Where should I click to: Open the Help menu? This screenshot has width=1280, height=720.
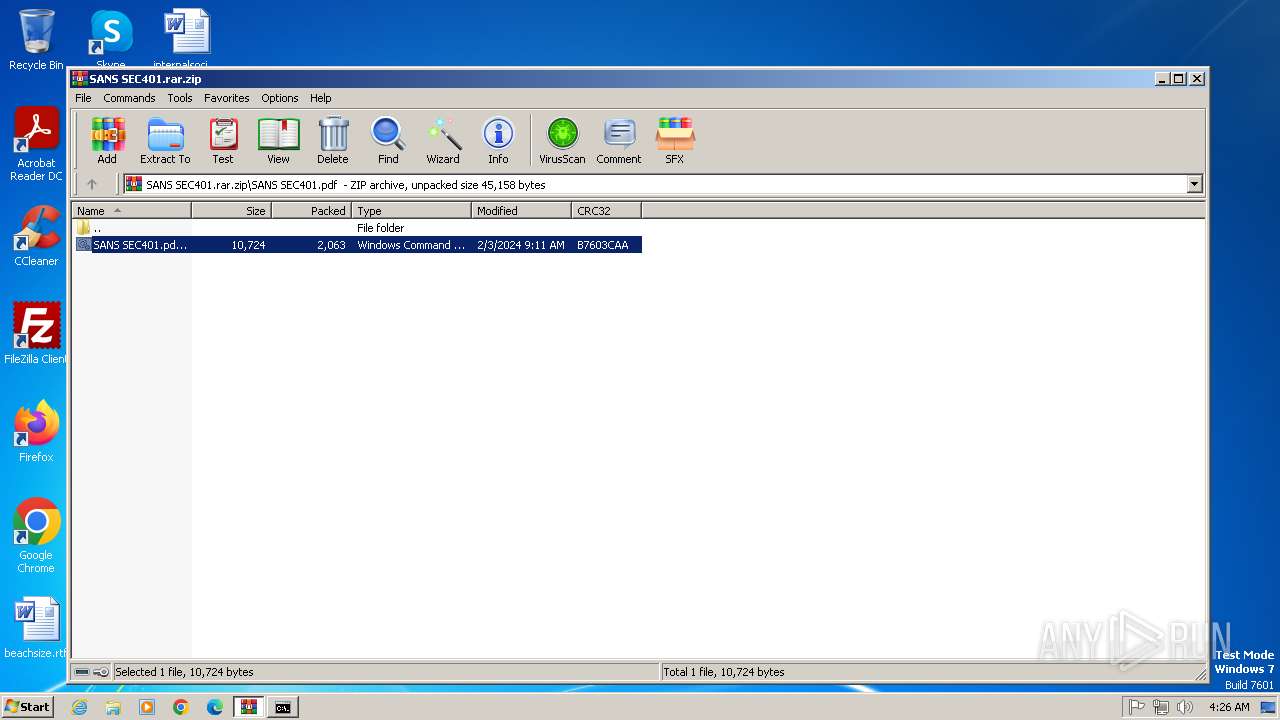coord(320,98)
